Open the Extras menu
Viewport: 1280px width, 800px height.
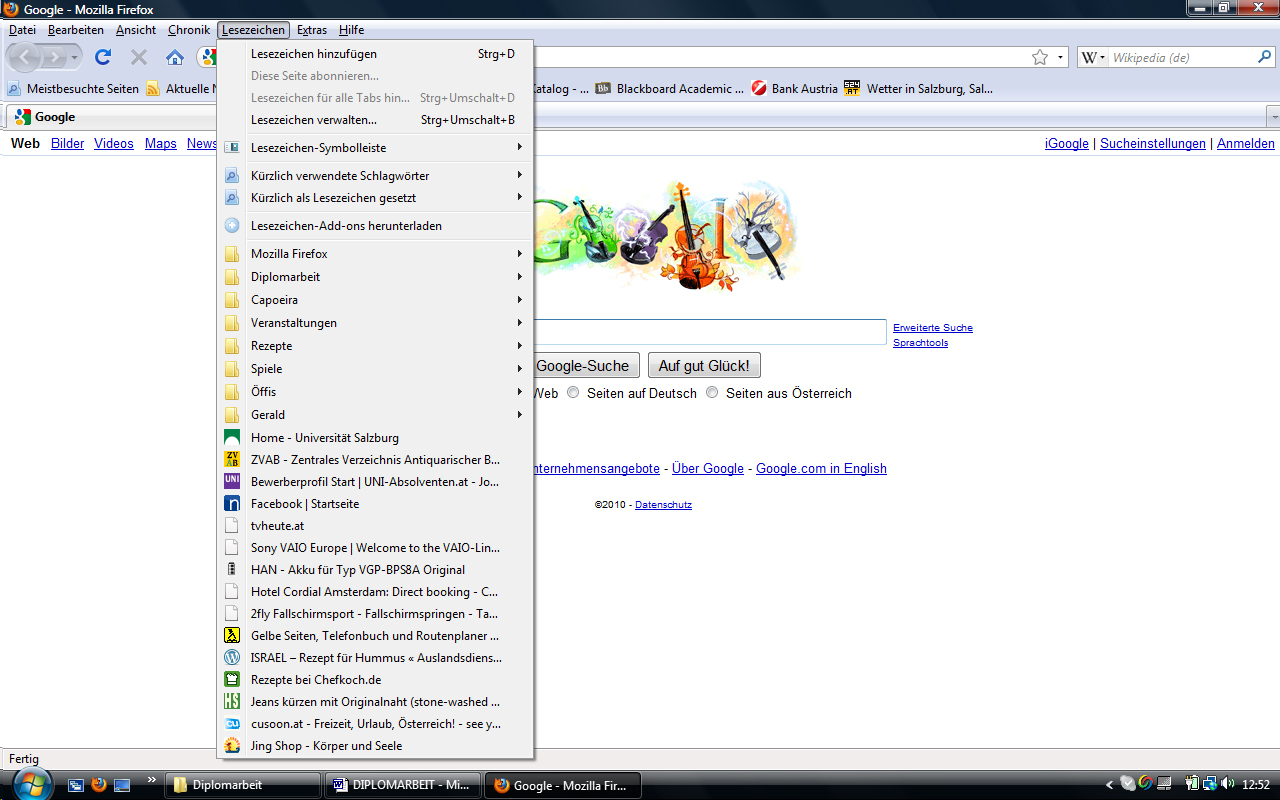click(x=312, y=30)
